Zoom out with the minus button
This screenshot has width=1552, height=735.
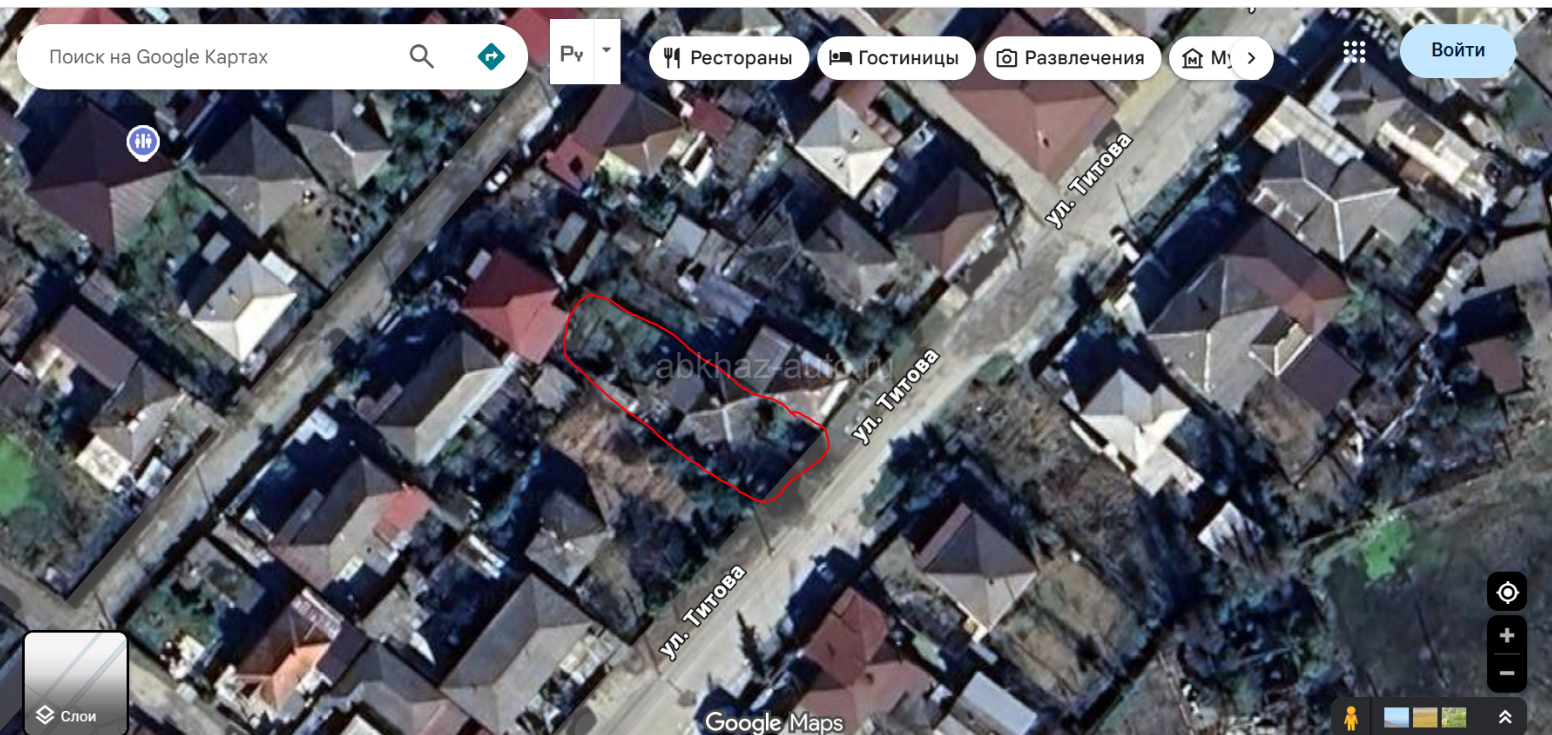[1507, 673]
